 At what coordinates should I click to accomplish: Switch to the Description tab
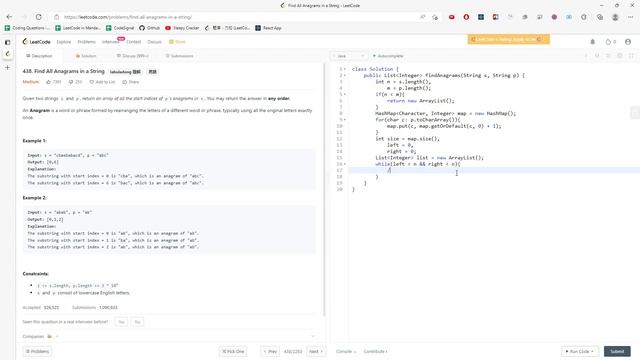tap(39, 56)
